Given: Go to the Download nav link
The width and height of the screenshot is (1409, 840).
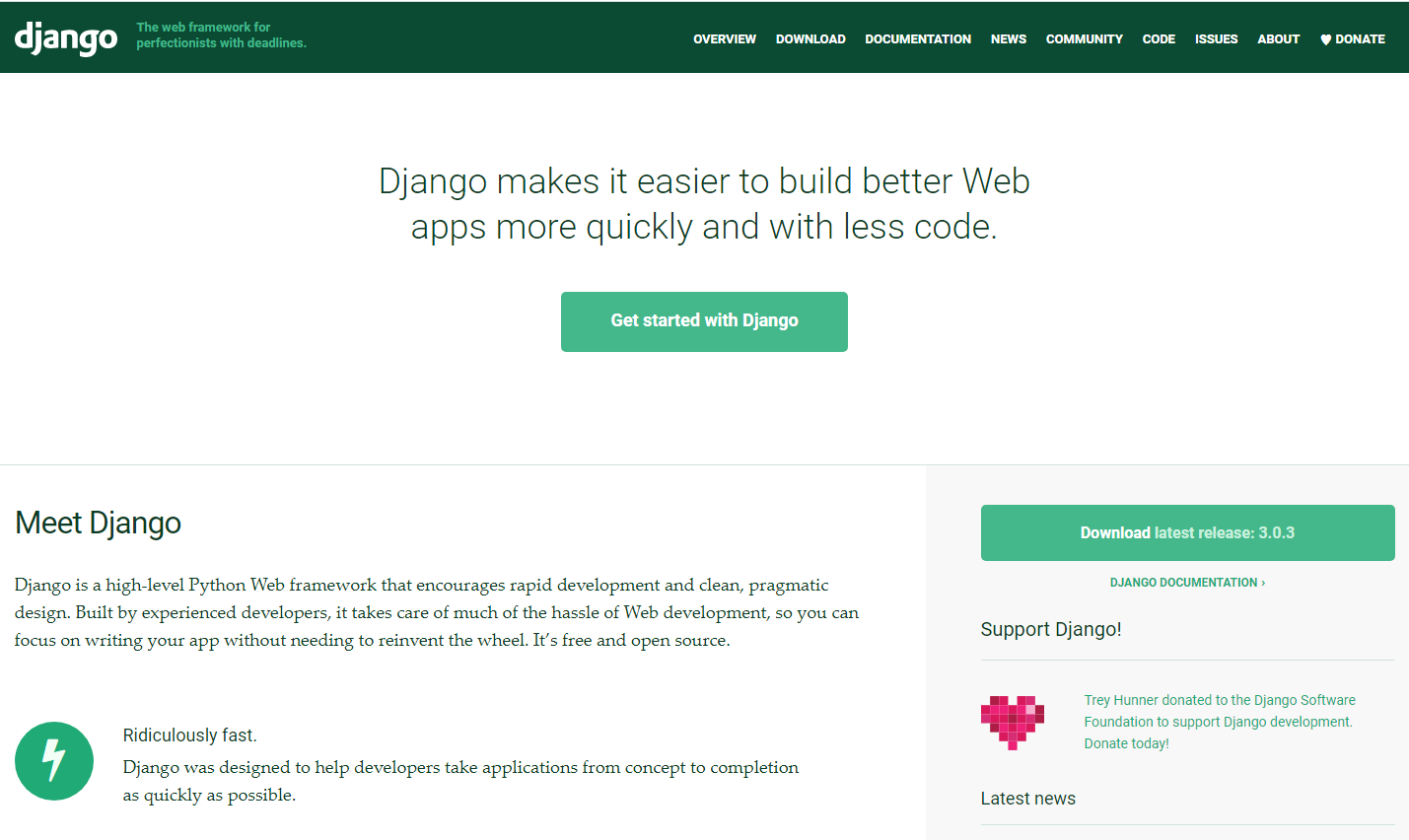Looking at the screenshot, I should (810, 39).
